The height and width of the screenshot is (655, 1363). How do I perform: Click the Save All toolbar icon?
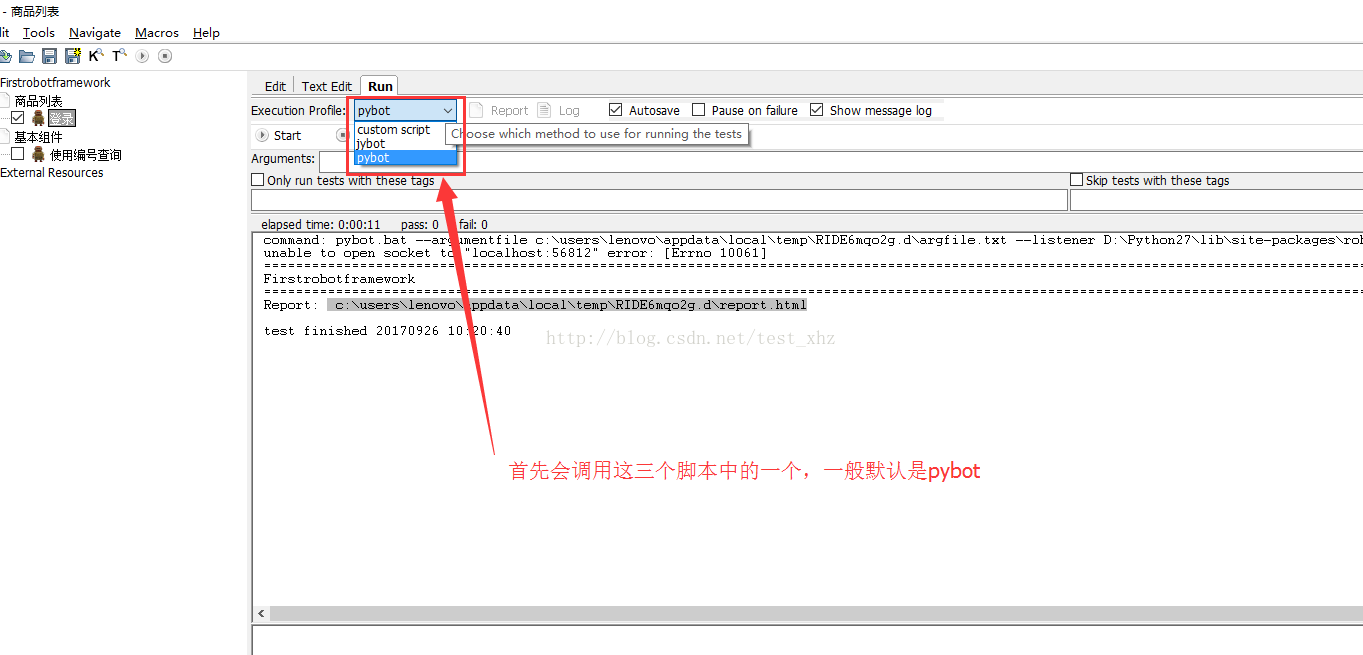coord(72,56)
